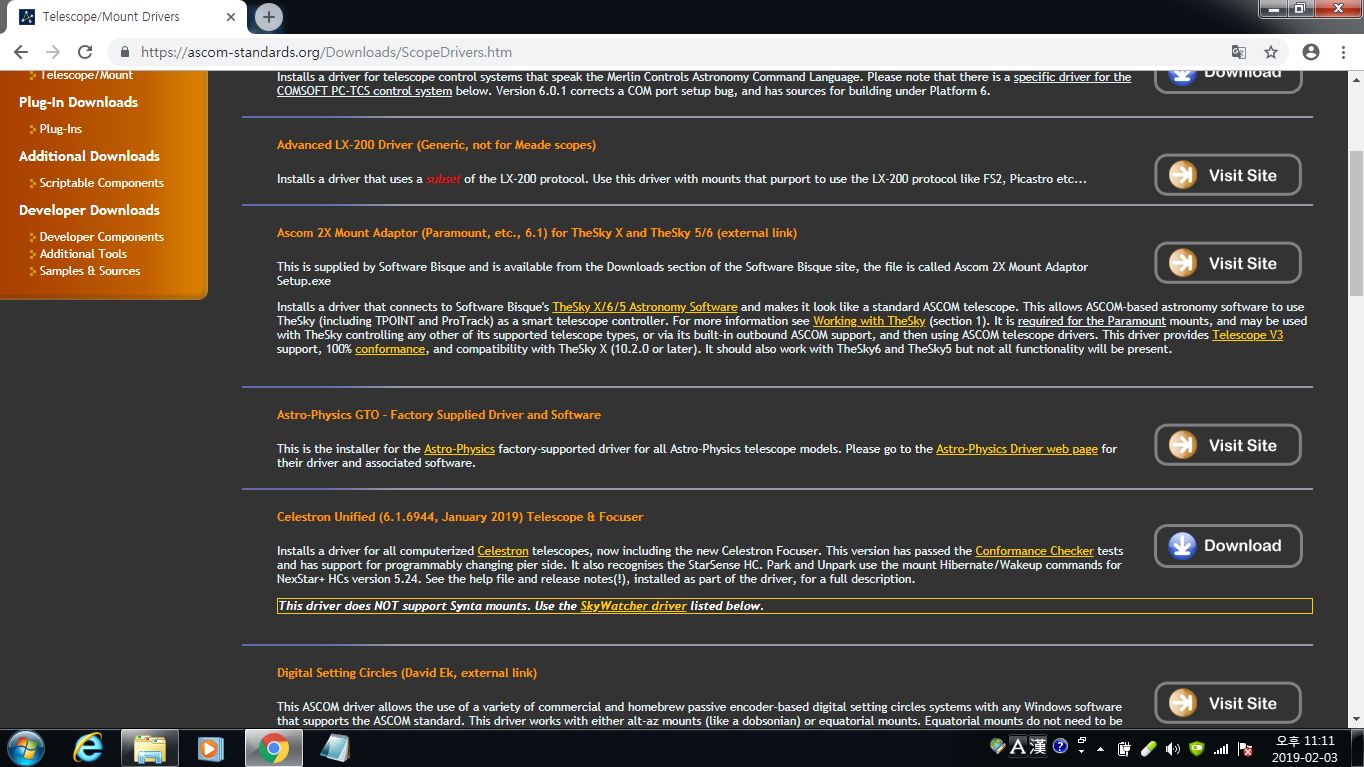Image resolution: width=1364 pixels, height=767 pixels.
Task: Open the Astro-Physics link
Action: pos(459,449)
